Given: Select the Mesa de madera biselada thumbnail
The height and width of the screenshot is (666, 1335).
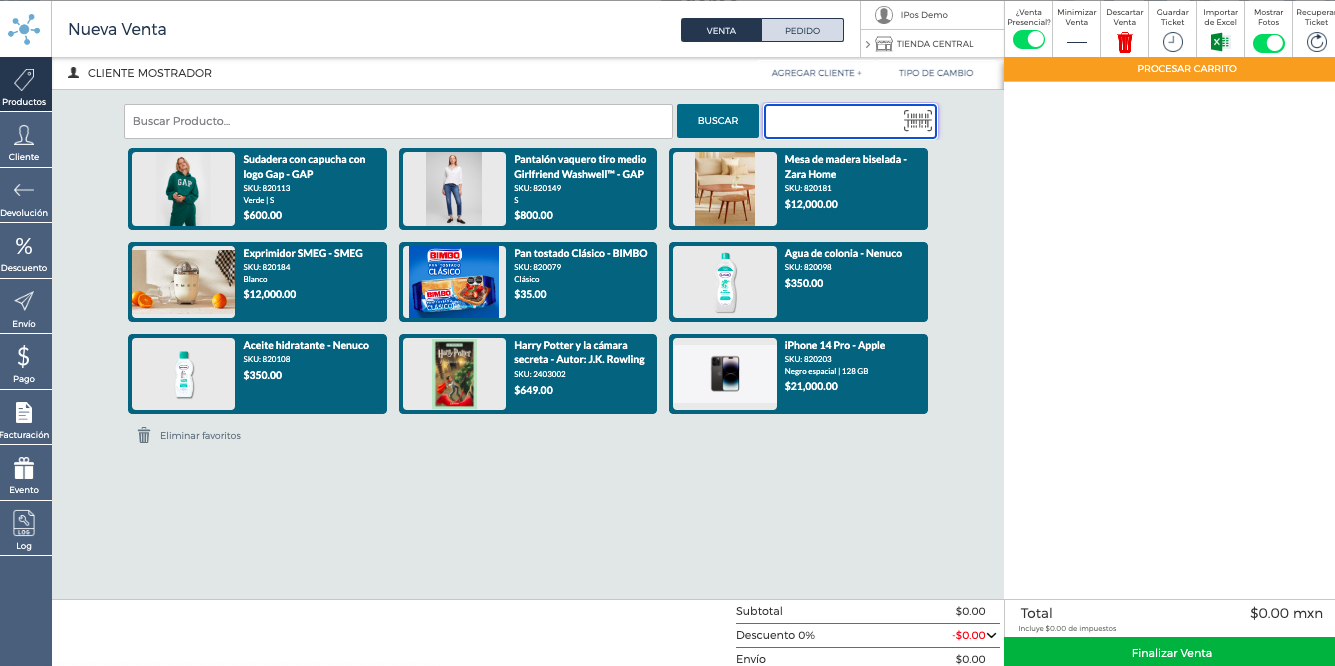Looking at the screenshot, I should 725,189.
